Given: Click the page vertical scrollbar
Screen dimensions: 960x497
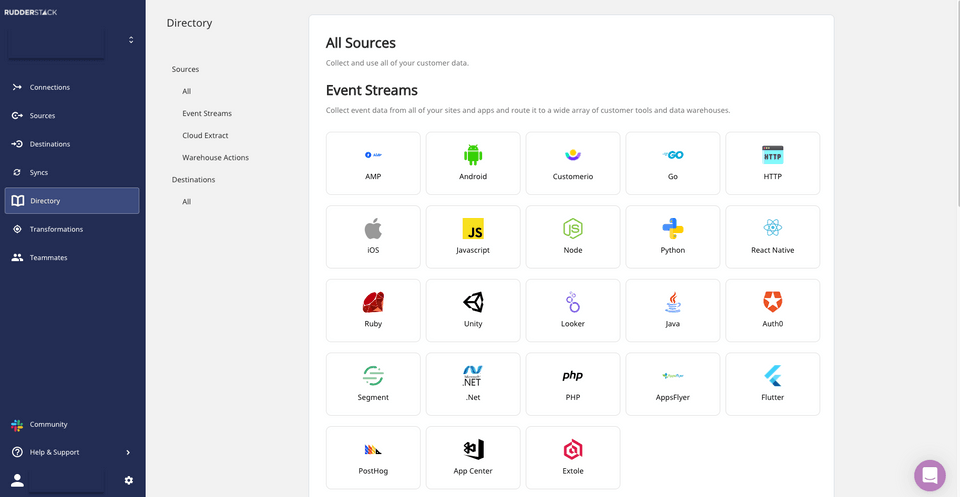Looking at the screenshot, I should click(x=957, y=104).
